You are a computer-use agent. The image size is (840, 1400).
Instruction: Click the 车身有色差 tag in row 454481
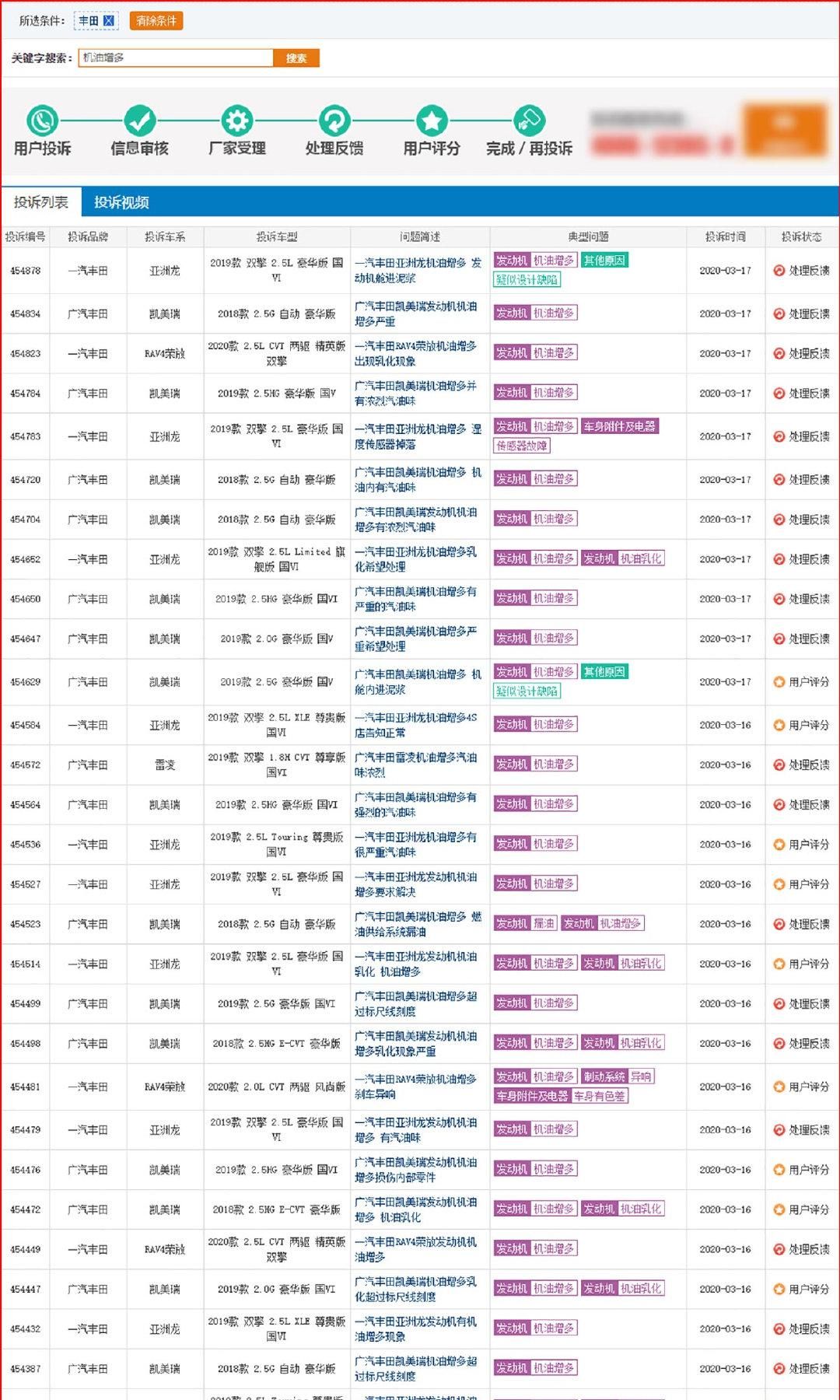pyautogui.click(x=600, y=1097)
